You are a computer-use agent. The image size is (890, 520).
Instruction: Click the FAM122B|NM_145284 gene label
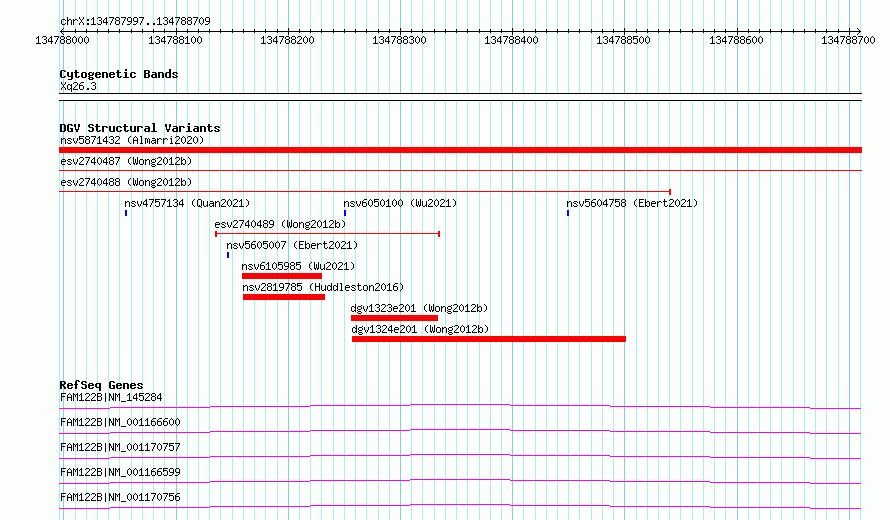coord(111,397)
